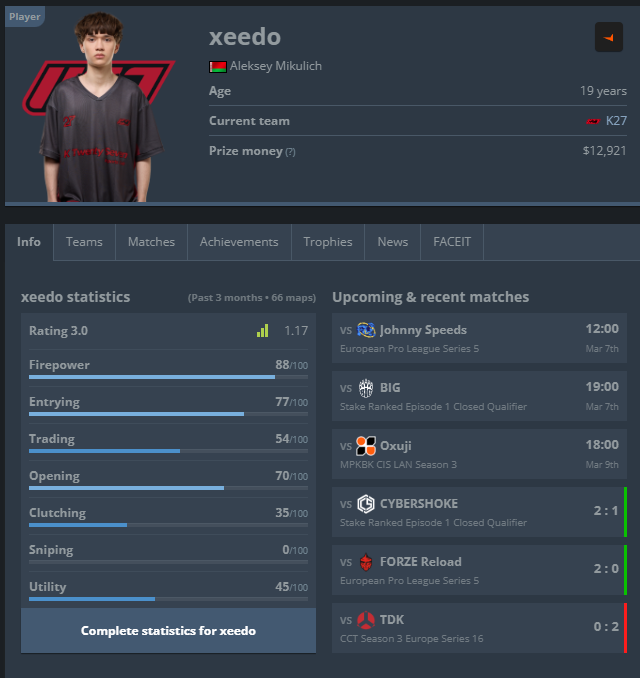Click the prize money help question mark

click(x=291, y=152)
